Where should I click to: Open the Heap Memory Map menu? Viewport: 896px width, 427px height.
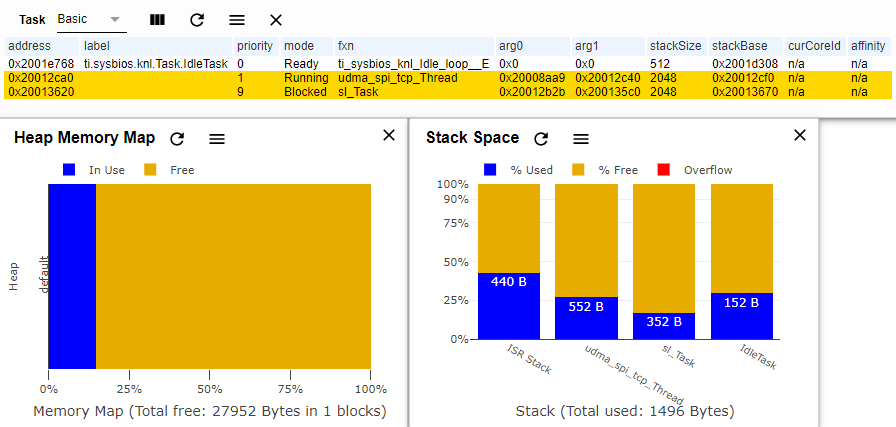tap(217, 138)
